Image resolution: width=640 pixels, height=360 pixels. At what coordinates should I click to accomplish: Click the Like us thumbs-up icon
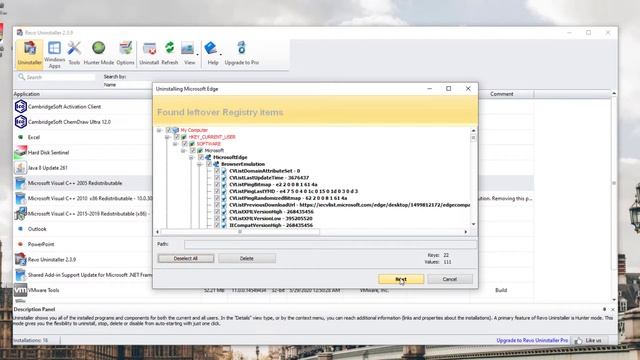578,340
